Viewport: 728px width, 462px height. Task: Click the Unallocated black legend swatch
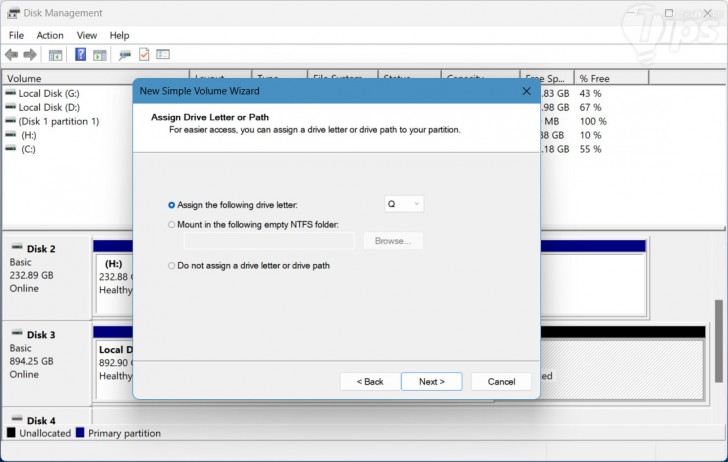click(11, 433)
